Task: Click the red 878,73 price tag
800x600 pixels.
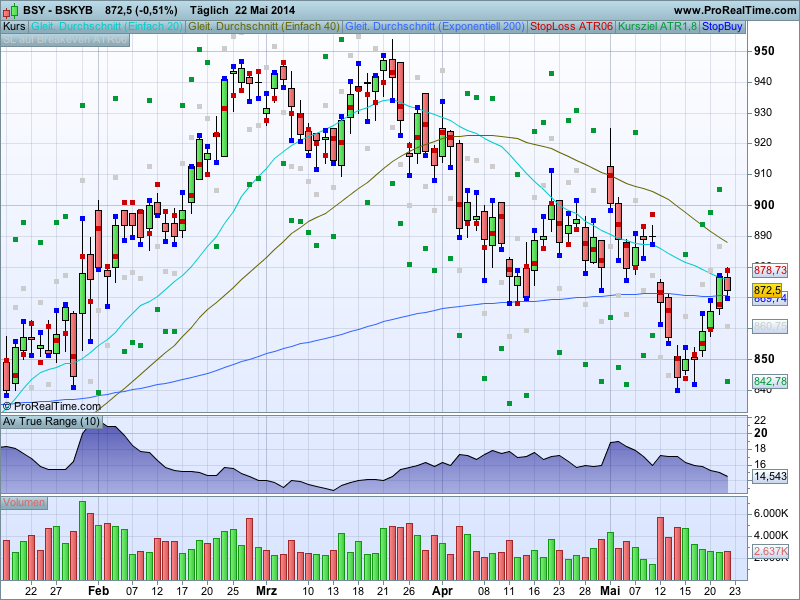Action: point(770,270)
